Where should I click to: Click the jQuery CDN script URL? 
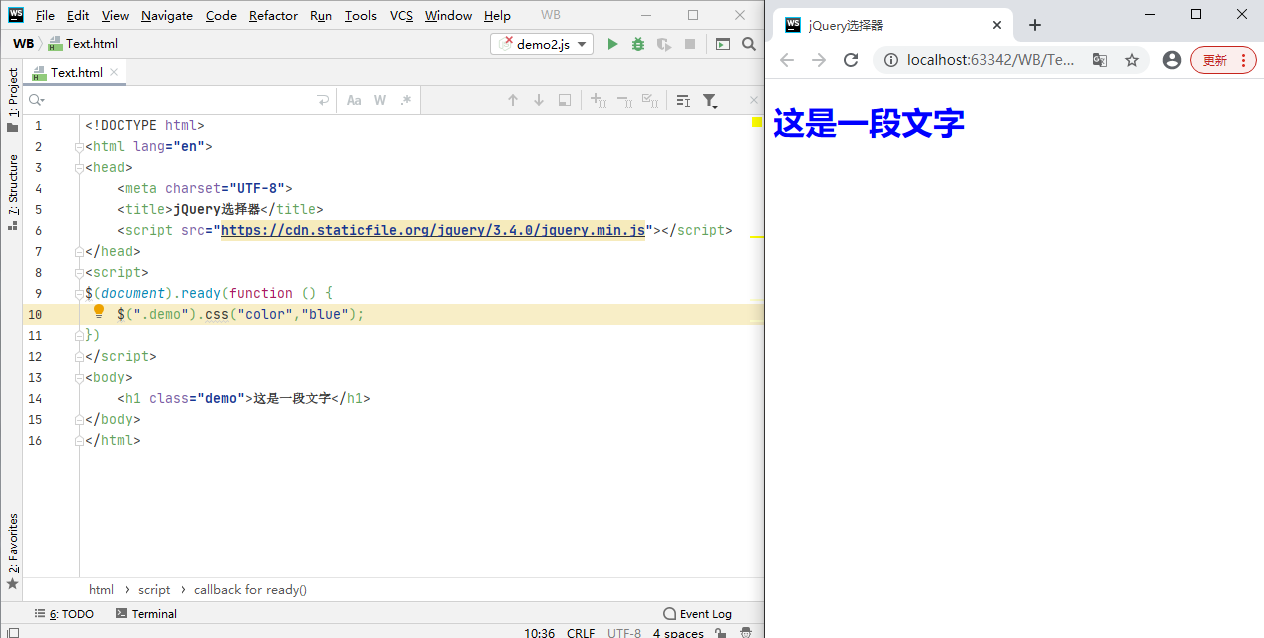pyautogui.click(x=432, y=230)
